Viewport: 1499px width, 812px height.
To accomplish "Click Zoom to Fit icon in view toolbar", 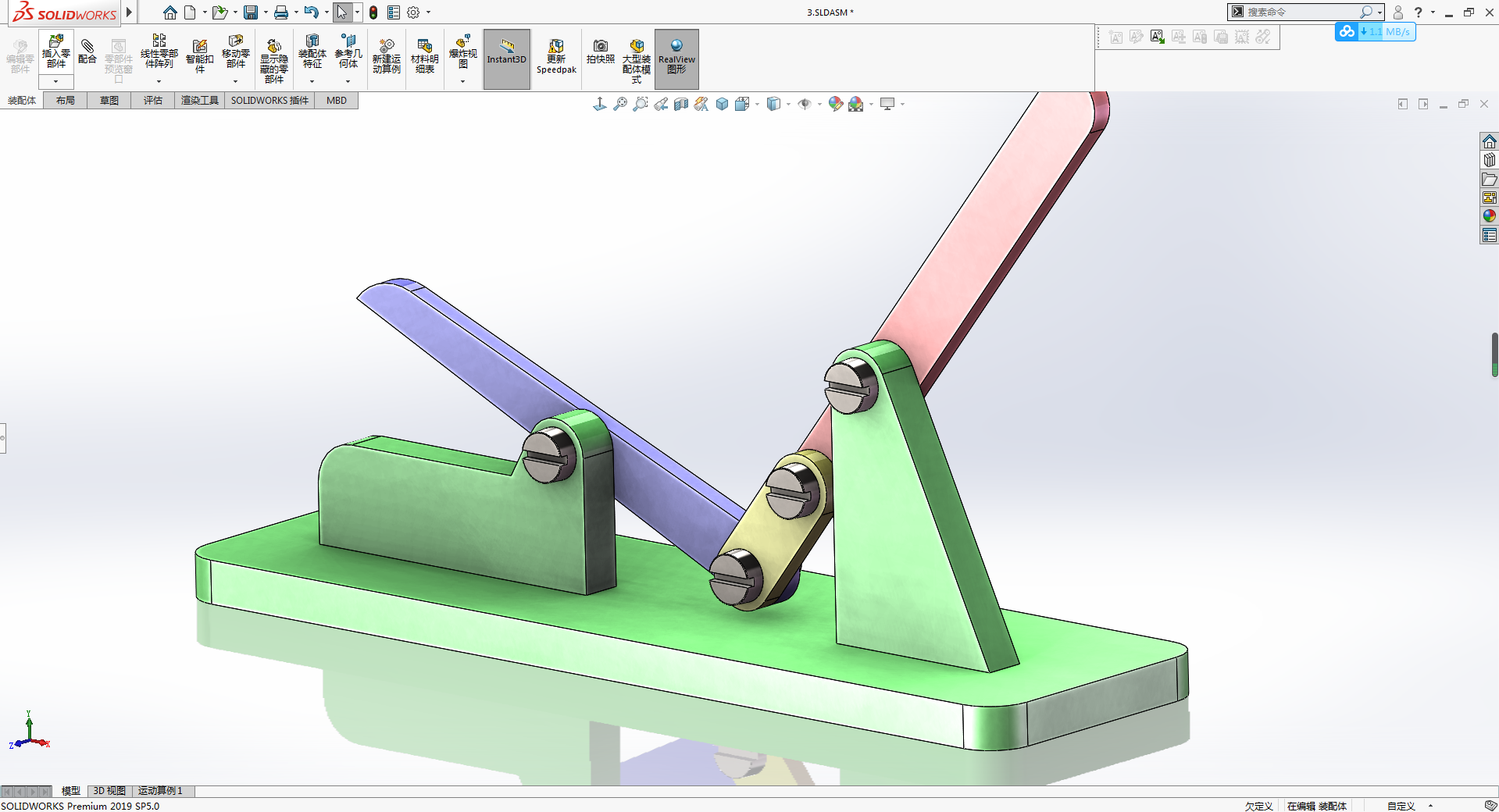I will [x=620, y=104].
